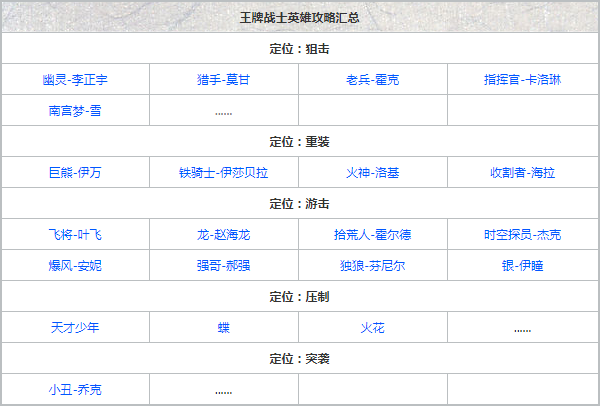Select the 指挥官-卡洛琳 link
This screenshot has width=600, height=406.
(x=521, y=79)
